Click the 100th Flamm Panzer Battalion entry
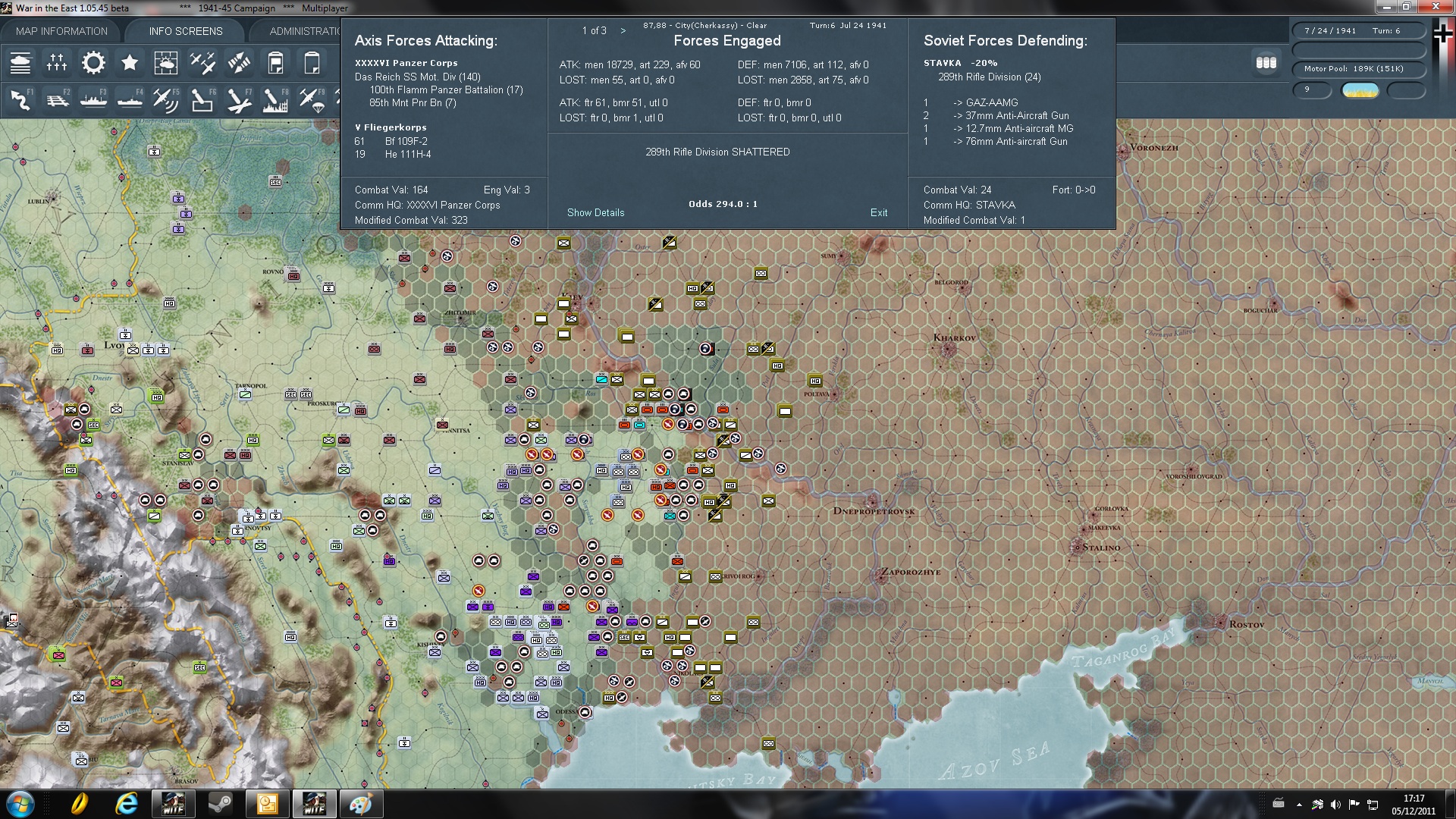This screenshot has height=819, width=1456. (446, 89)
